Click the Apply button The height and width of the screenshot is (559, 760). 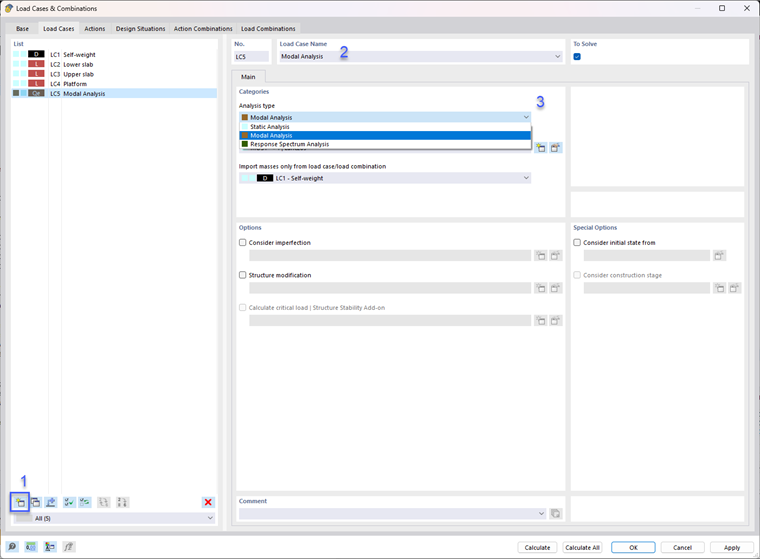[732, 547]
